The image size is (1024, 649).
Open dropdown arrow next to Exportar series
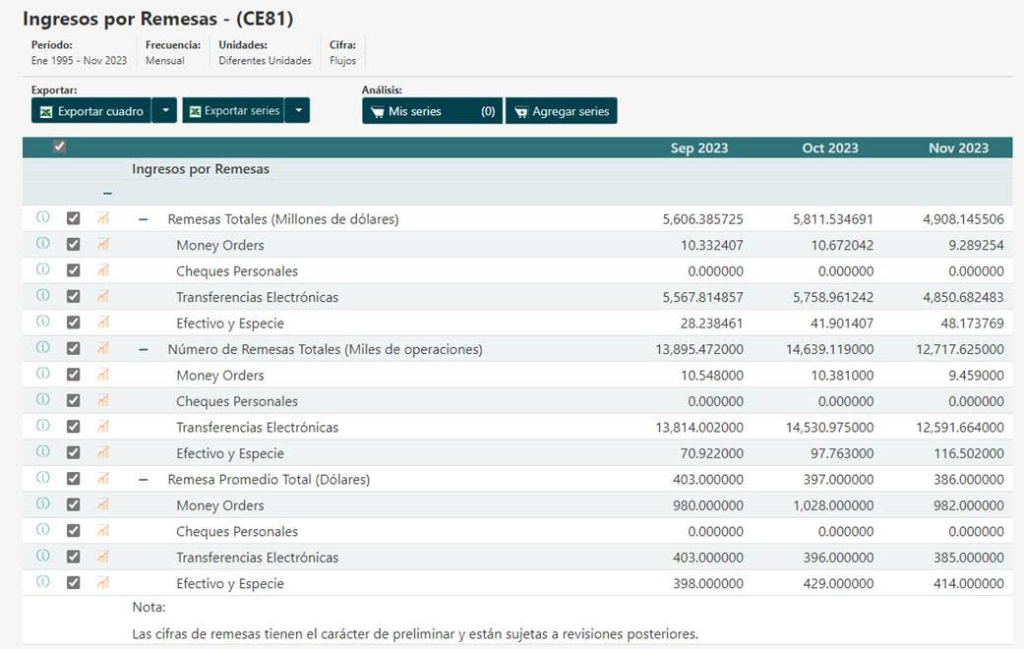(x=297, y=111)
